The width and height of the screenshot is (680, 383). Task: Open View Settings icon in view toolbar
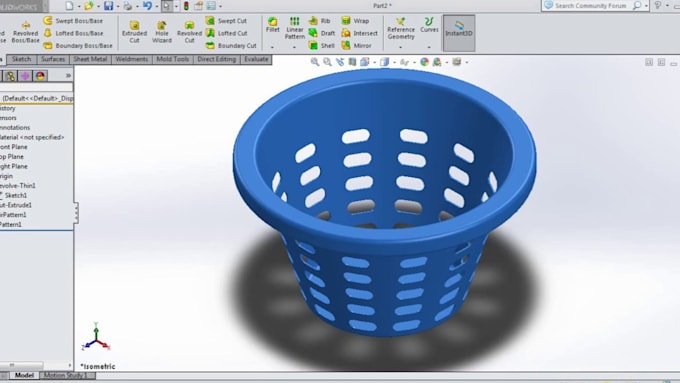(x=457, y=62)
